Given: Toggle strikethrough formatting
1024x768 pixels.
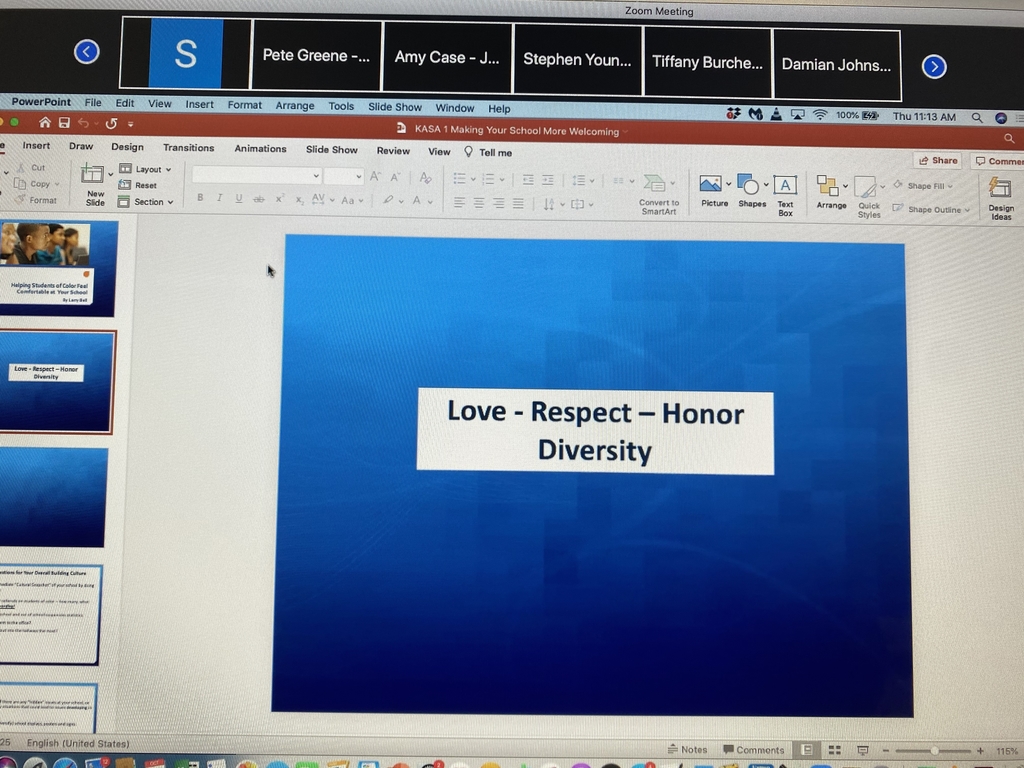Looking at the screenshot, I should pos(259,199).
